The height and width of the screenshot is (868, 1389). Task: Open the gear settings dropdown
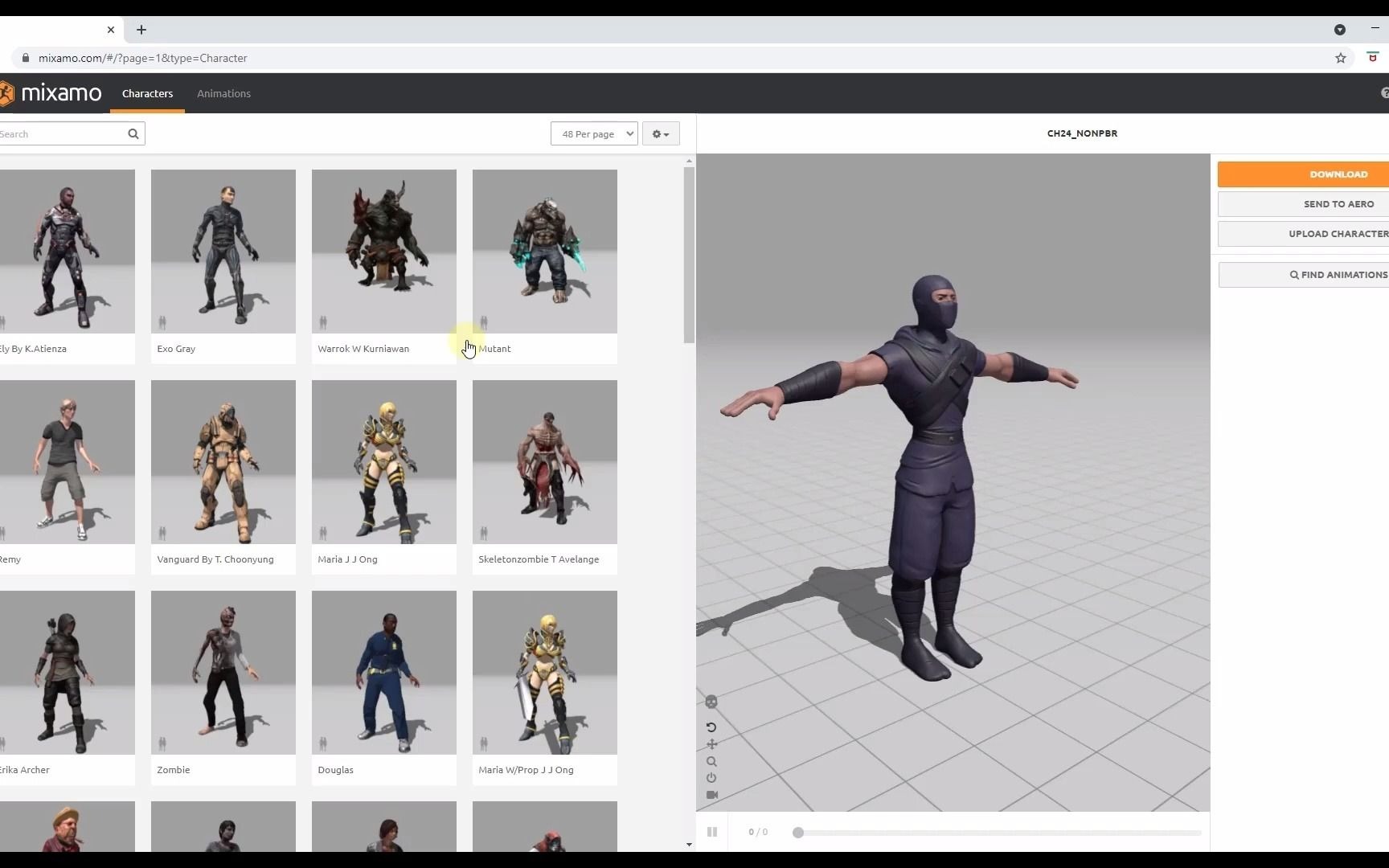660,133
